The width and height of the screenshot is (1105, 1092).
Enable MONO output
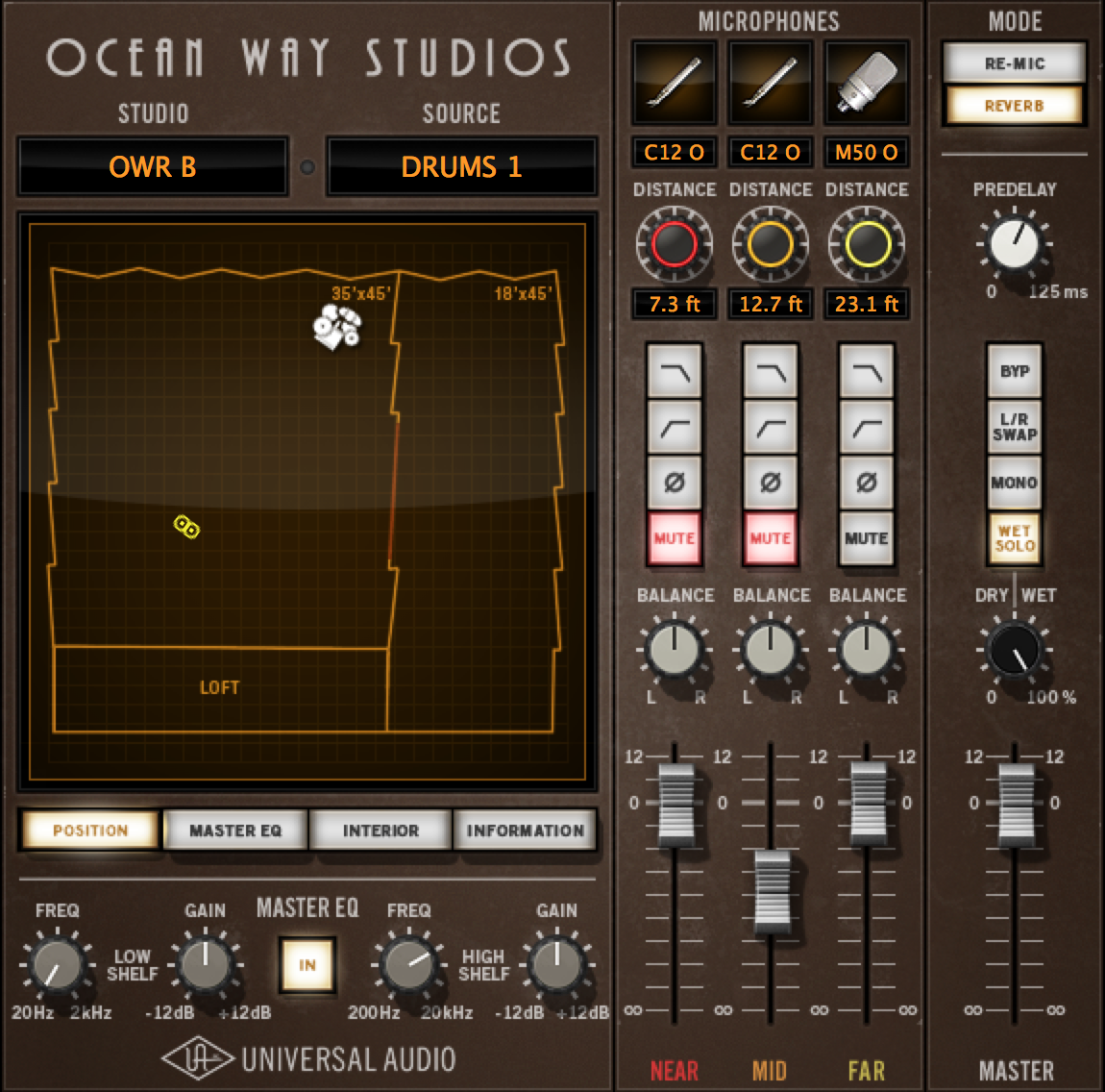(1014, 483)
